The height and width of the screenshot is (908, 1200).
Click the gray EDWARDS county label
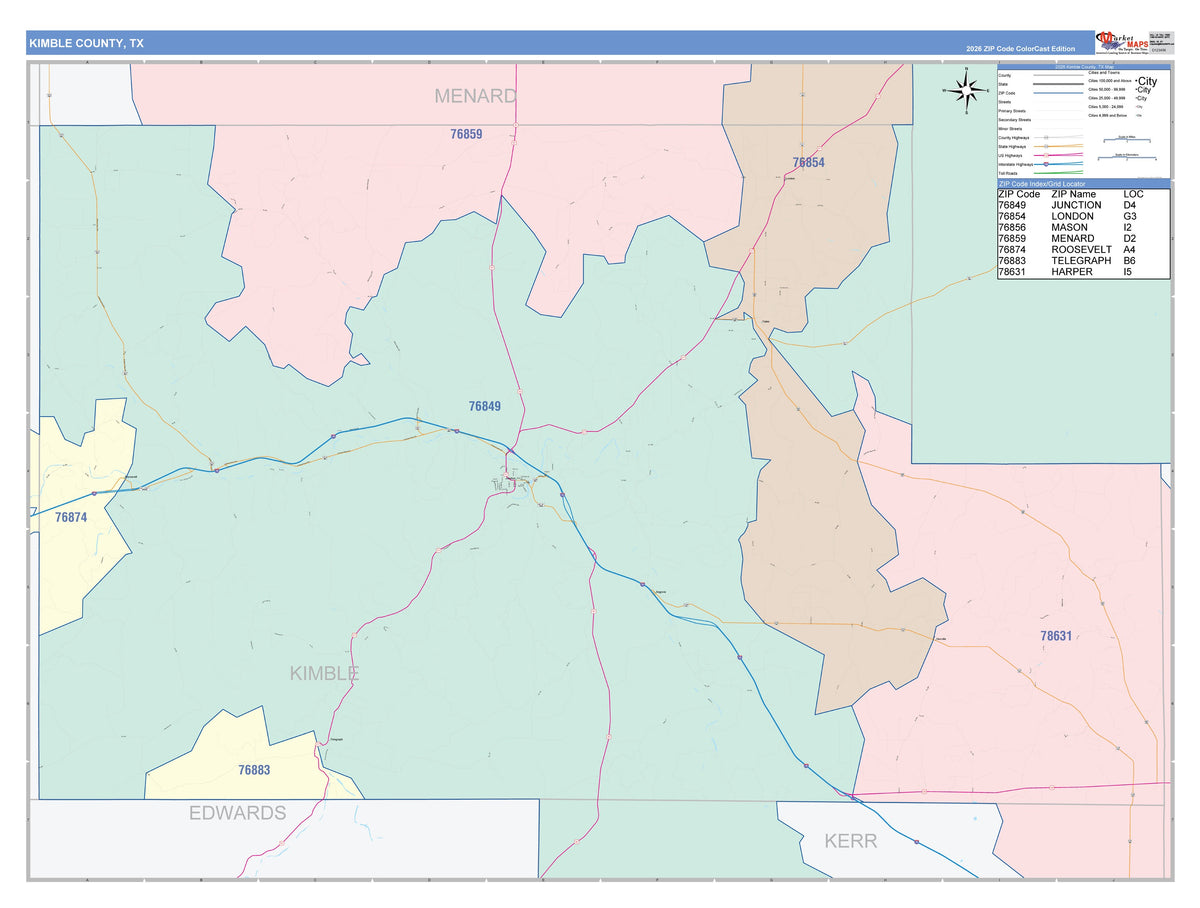[x=238, y=813]
